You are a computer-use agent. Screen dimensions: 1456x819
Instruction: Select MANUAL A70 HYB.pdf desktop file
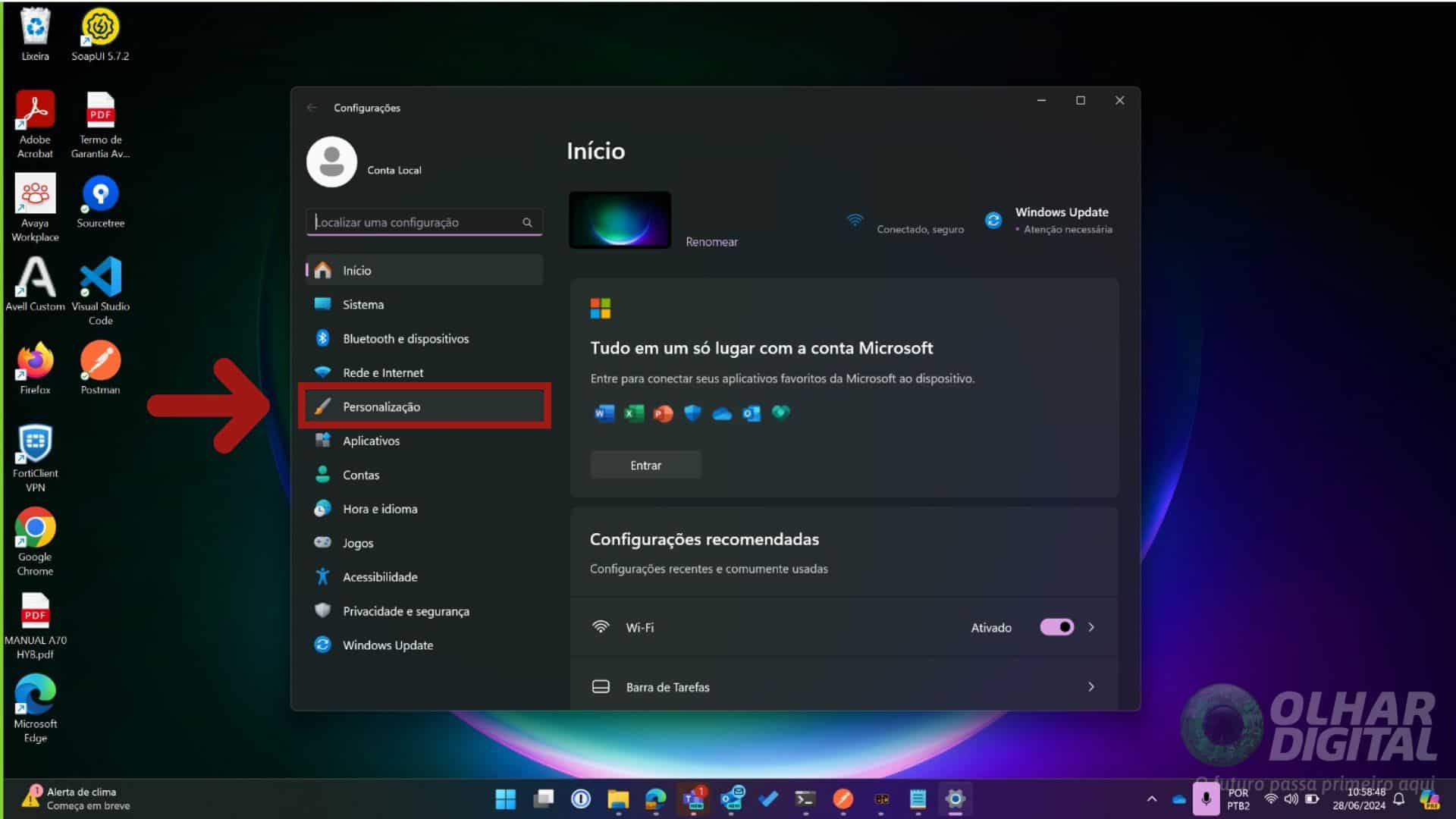35,626
